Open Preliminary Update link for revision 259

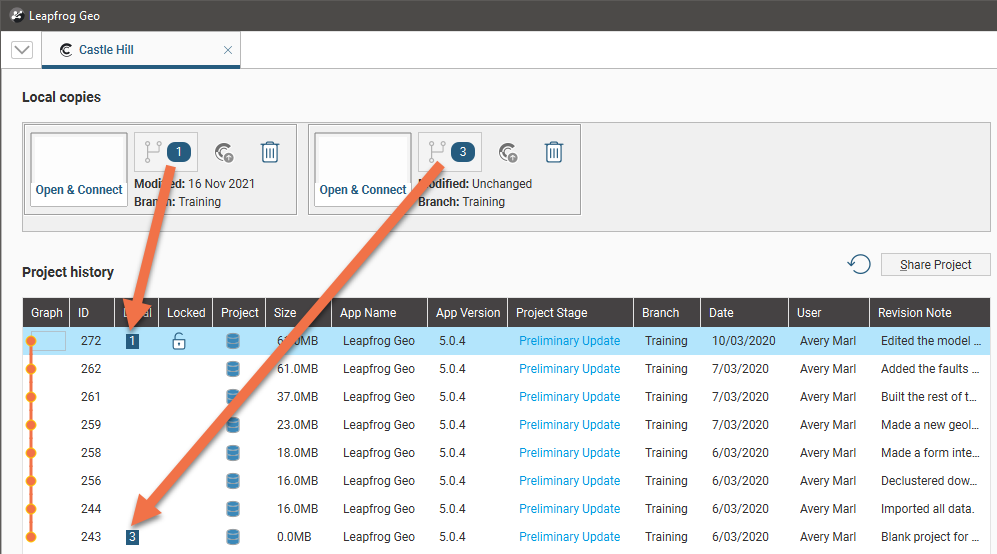click(569, 425)
